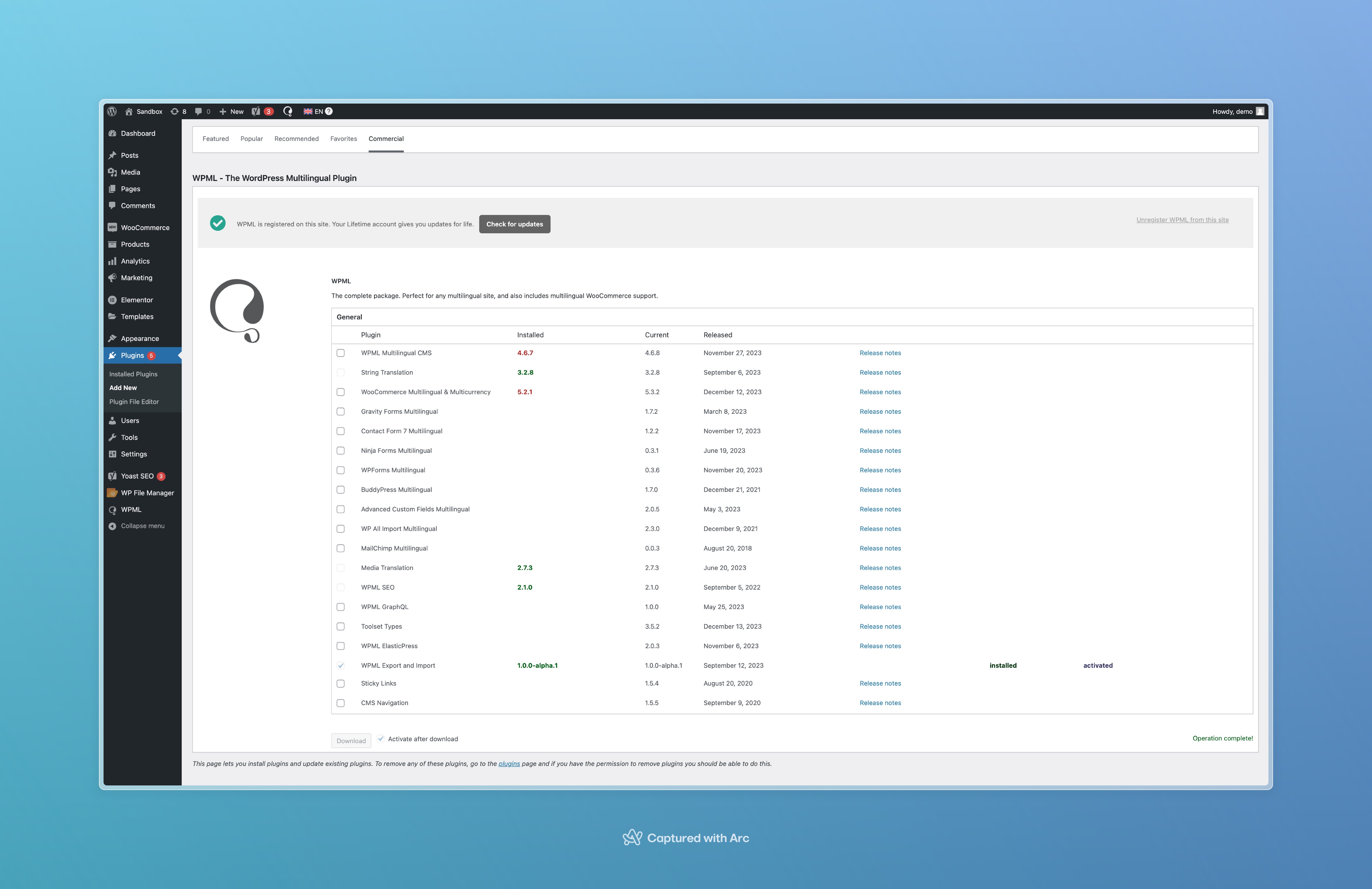Click the Products icon in sidebar
Image resolution: width=1372 pixels, height=889 pixels.
coord(112,244)
